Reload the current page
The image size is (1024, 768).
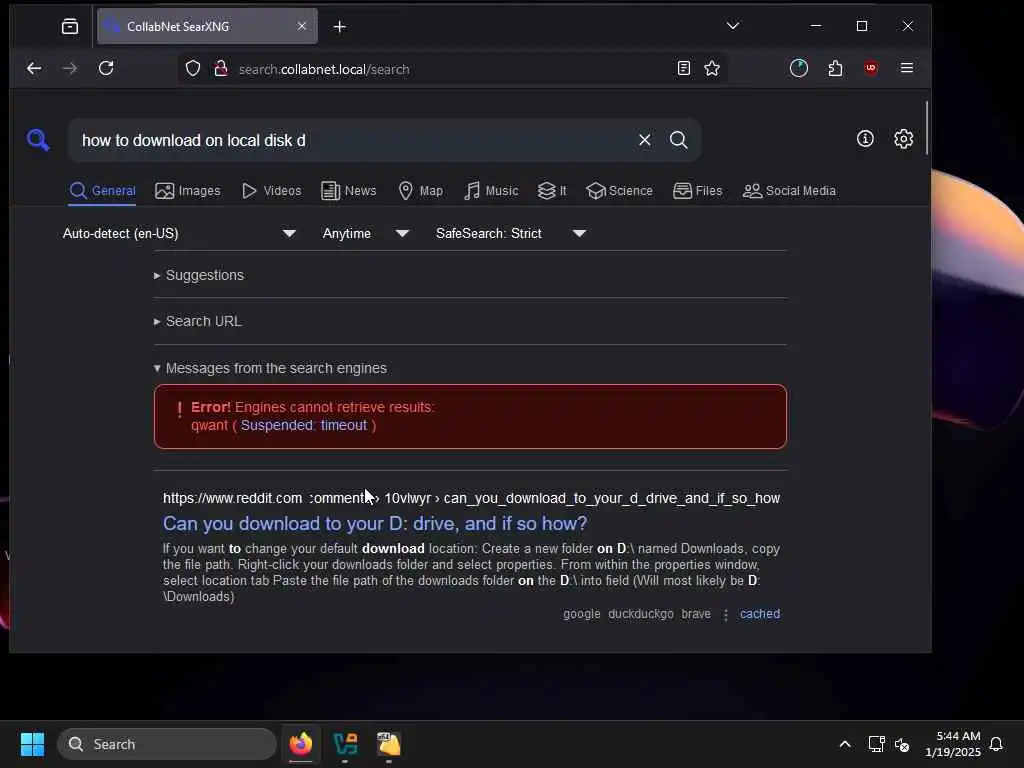[x=106, y=68]
